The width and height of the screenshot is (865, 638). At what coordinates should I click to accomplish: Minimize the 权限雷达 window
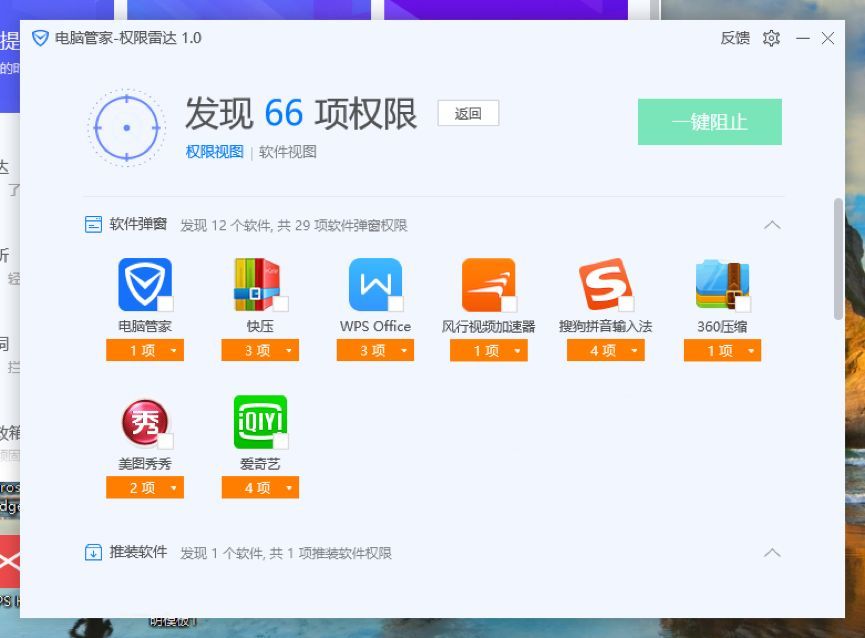tap(803, 38)
